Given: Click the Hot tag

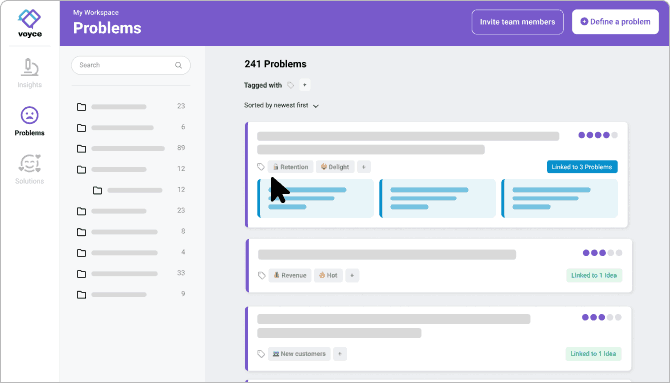Looking at the screenshot, I should (x=328, y=275).
